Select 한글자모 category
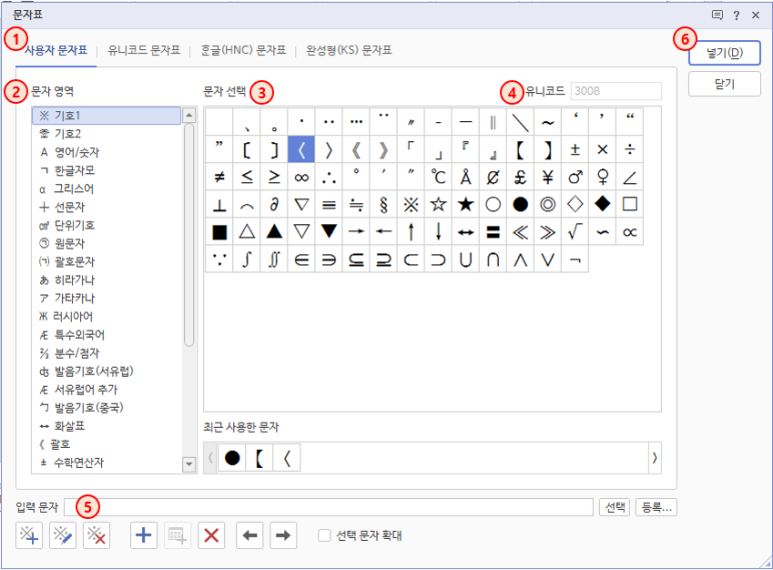Viewport: 773px width, 570px height. (x=106, y=170)
